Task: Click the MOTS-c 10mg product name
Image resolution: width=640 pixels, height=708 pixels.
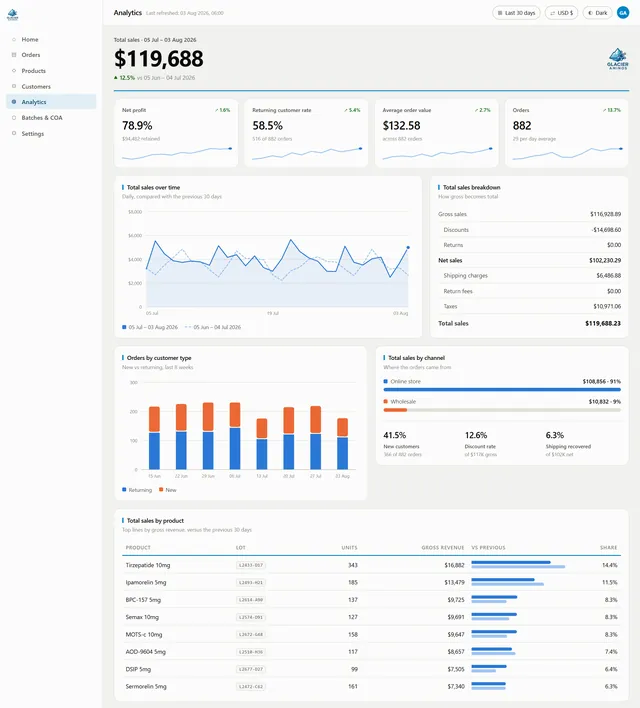Action: click(144, 634)
